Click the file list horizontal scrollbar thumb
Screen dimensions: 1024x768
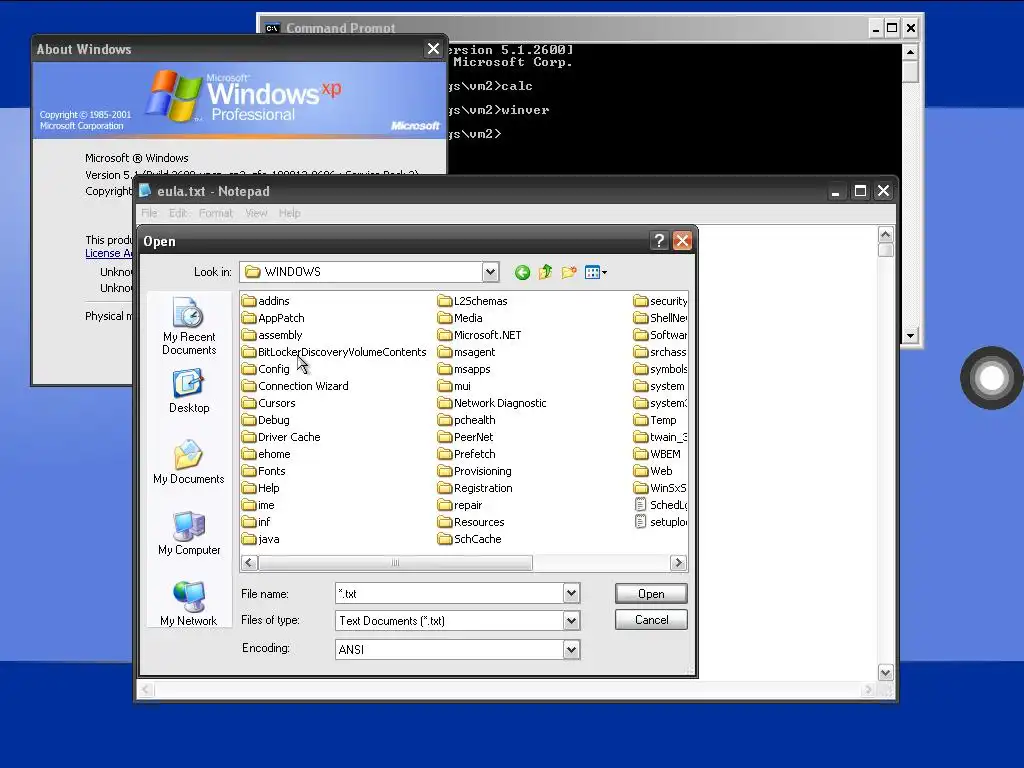point(395,562)
